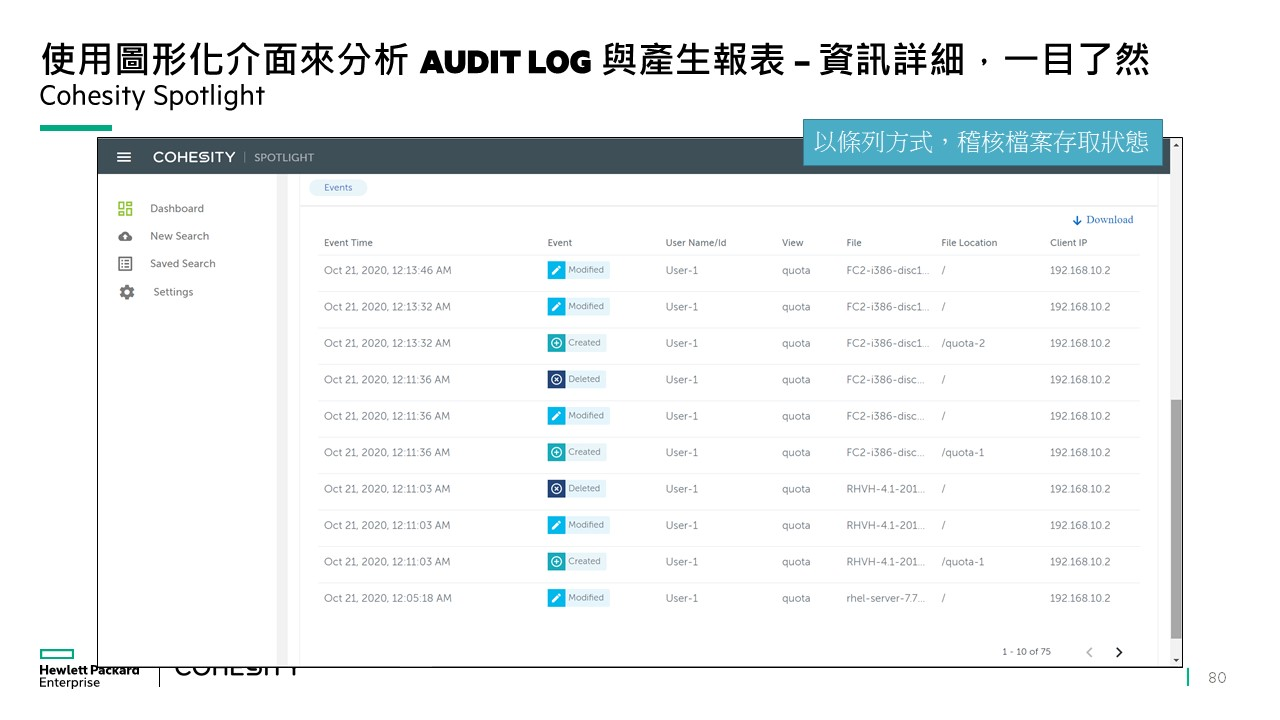Click the vertical scrollbar thumb
The width and height of the screenshot is (1280, 720).
pyautogui.click(x=1176, y=518)
